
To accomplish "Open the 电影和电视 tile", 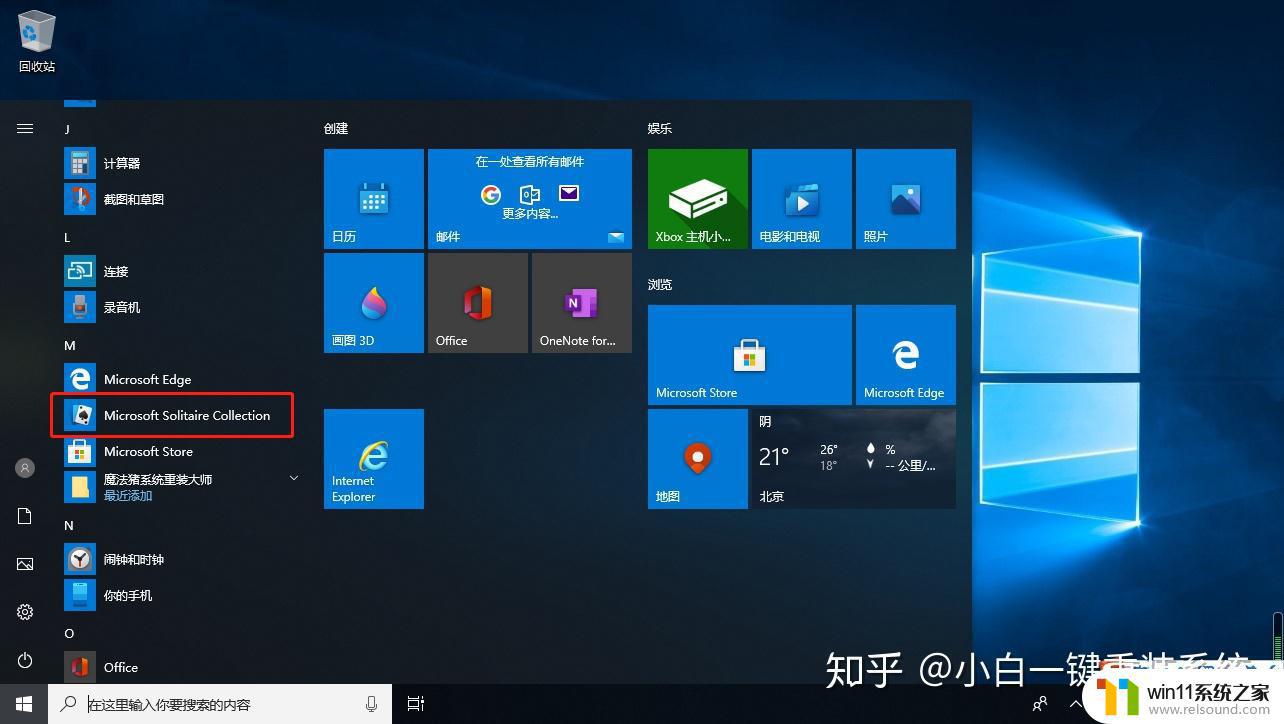I will 802,199.
